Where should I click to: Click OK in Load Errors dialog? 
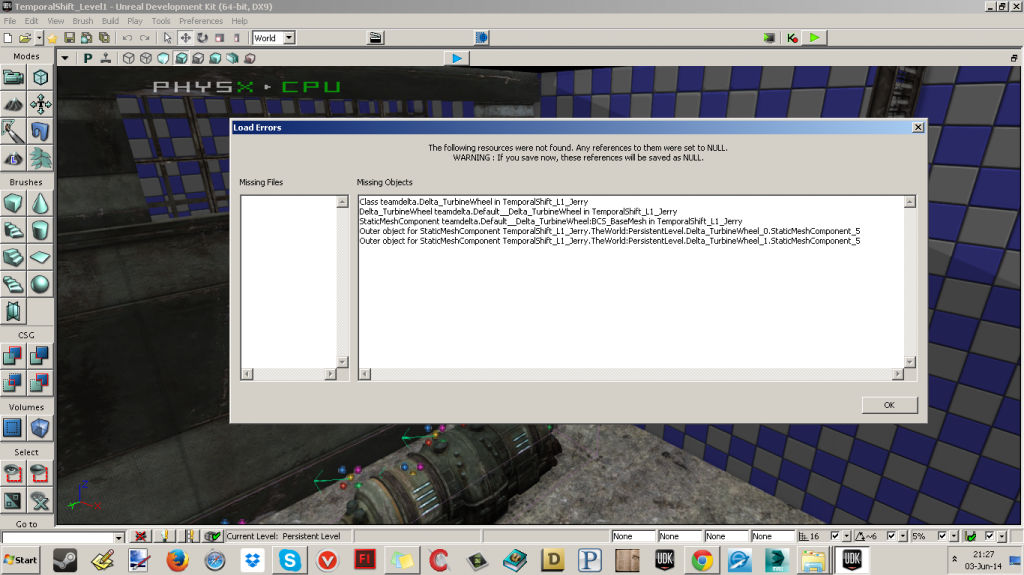click(x=889, y=405)
